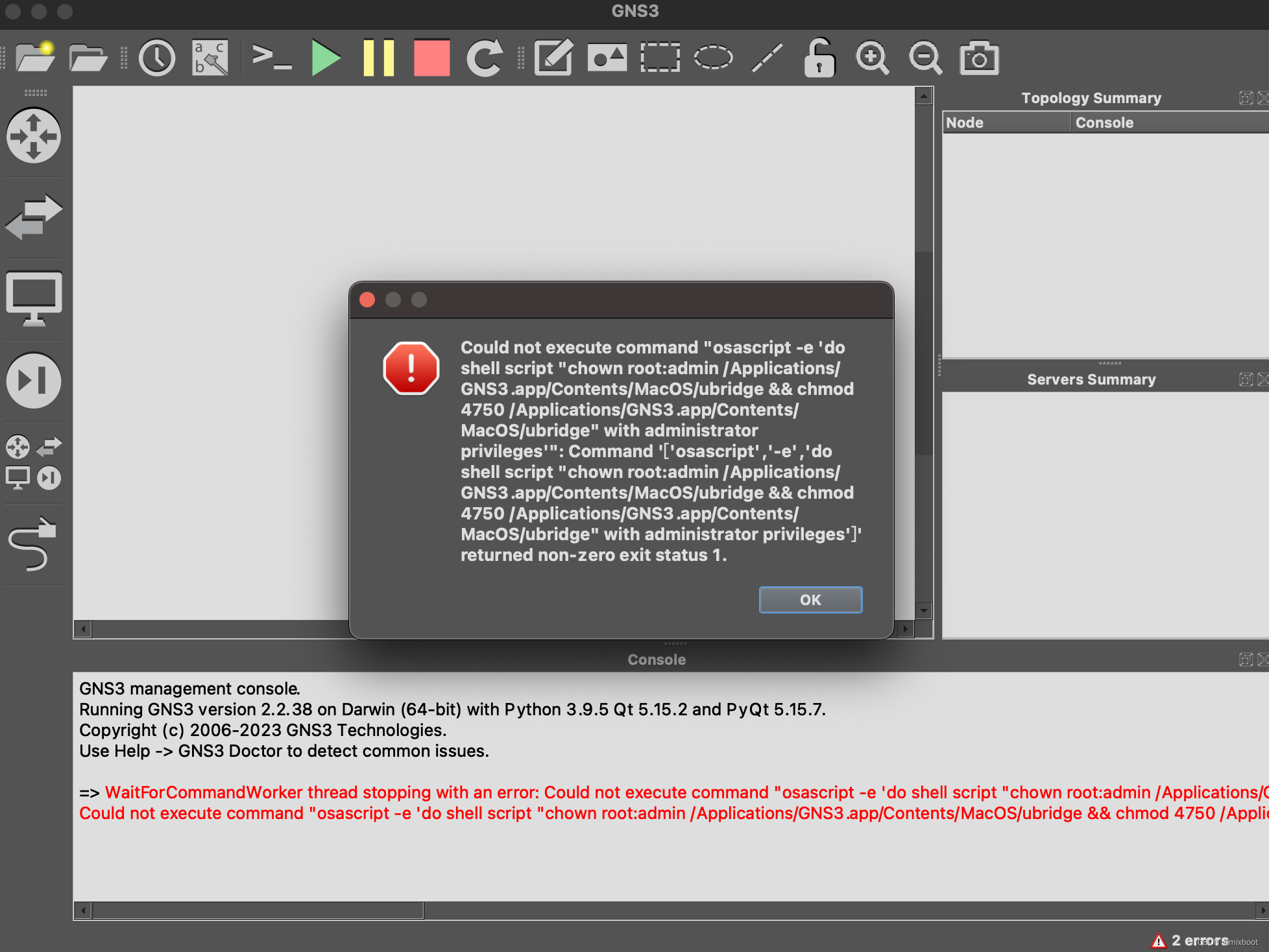Click the Topology Summary panel title

point(1091,98)
